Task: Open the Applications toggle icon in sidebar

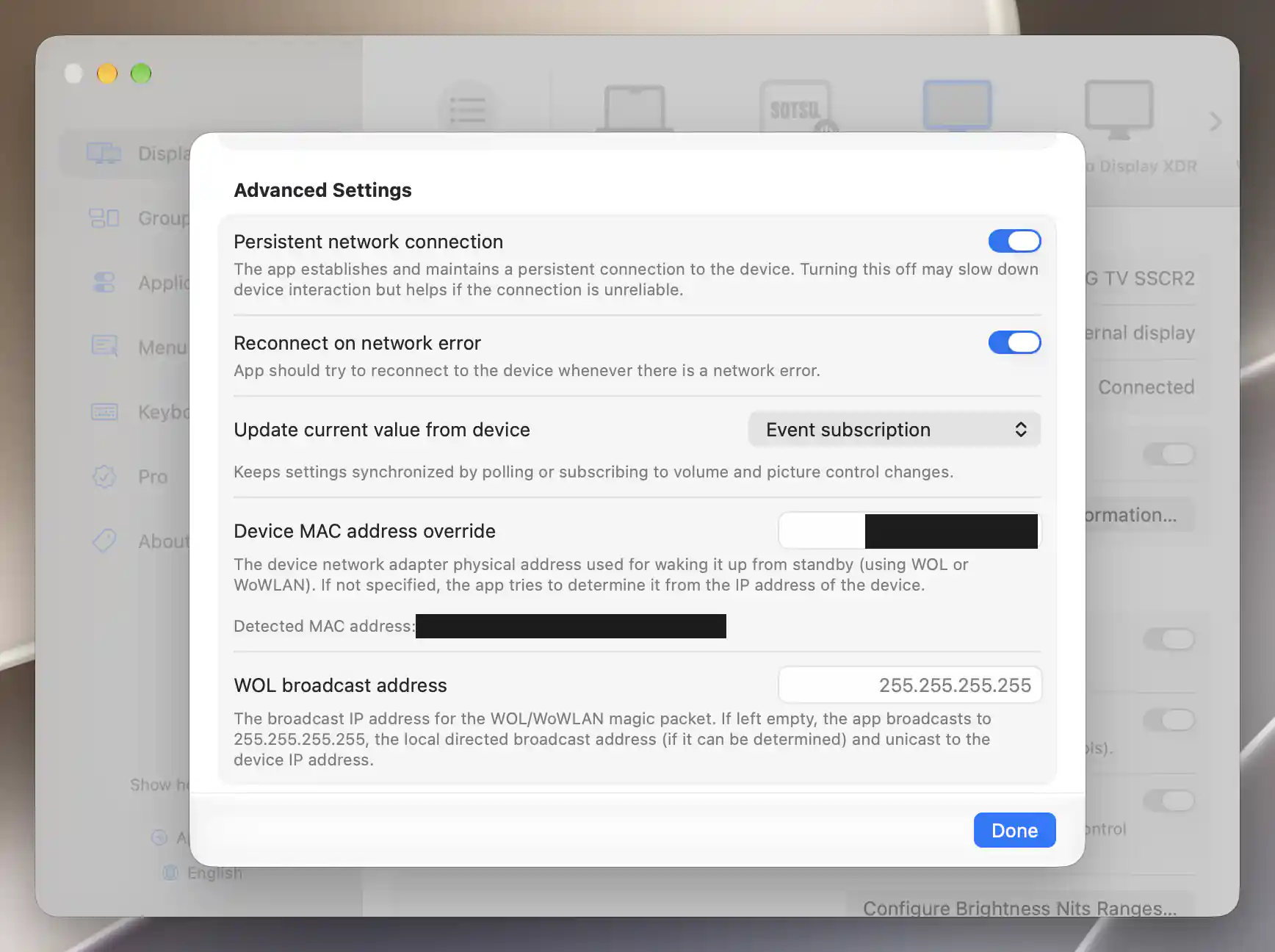Action: click(104, 283)
